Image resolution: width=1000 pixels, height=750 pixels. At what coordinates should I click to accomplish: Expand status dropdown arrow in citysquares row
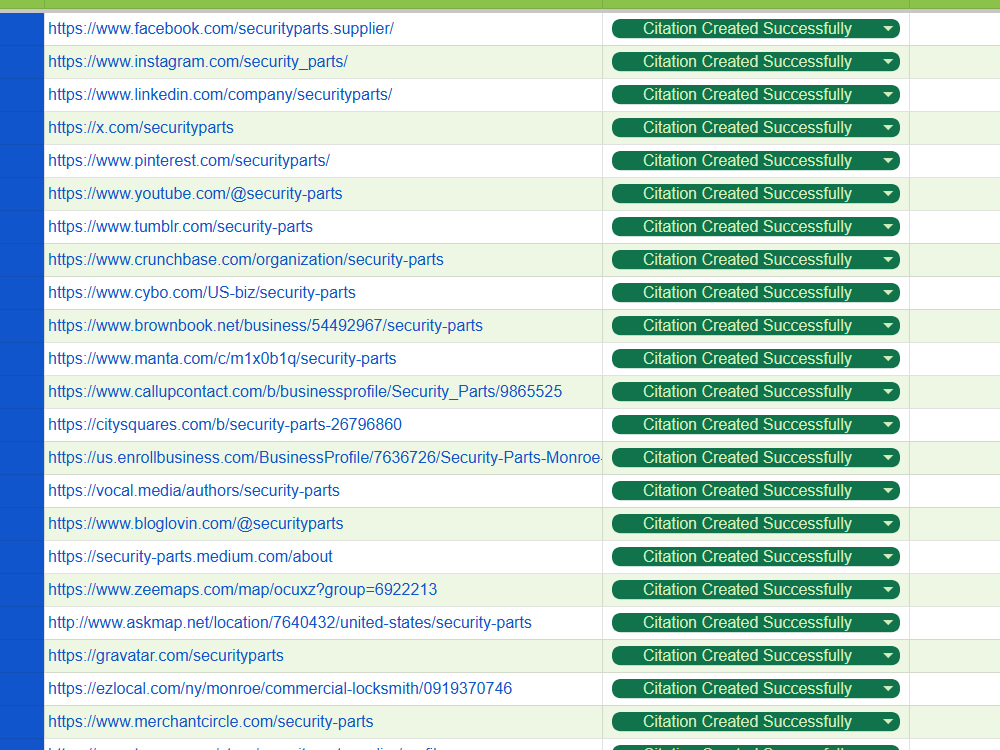coord(888,425)
